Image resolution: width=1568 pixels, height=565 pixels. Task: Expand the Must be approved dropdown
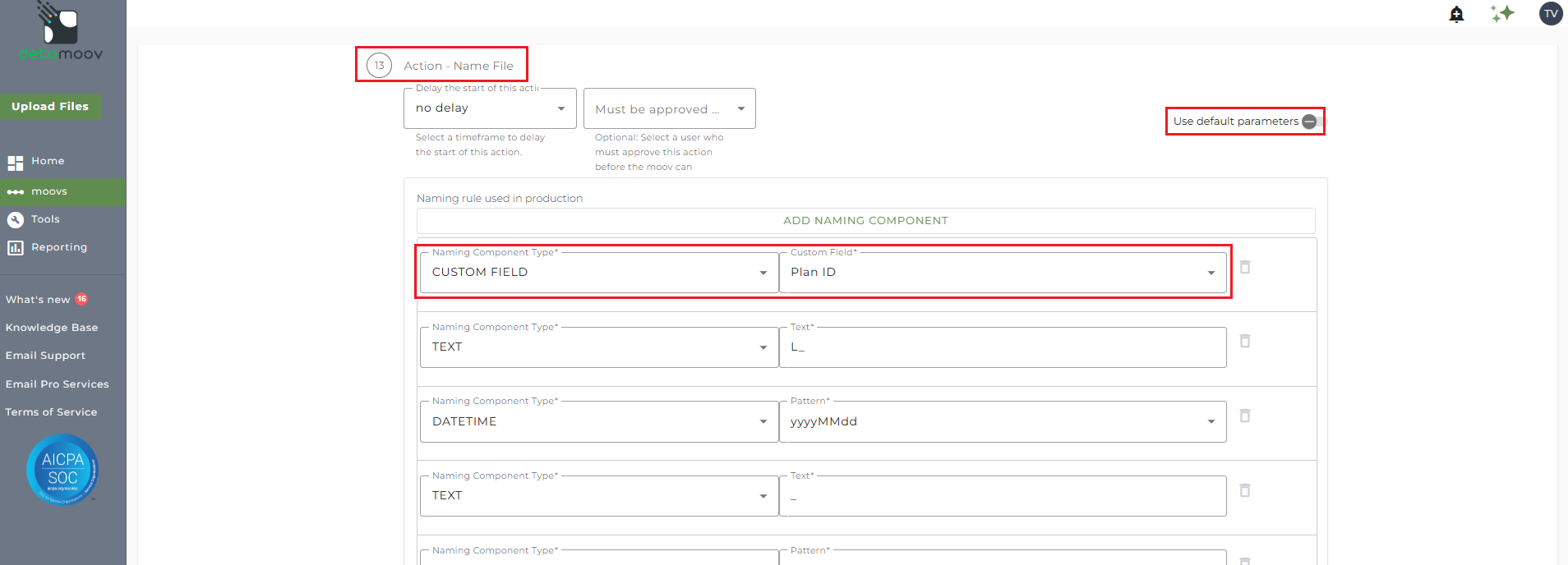pyautogui.click(x=669, y=109)
